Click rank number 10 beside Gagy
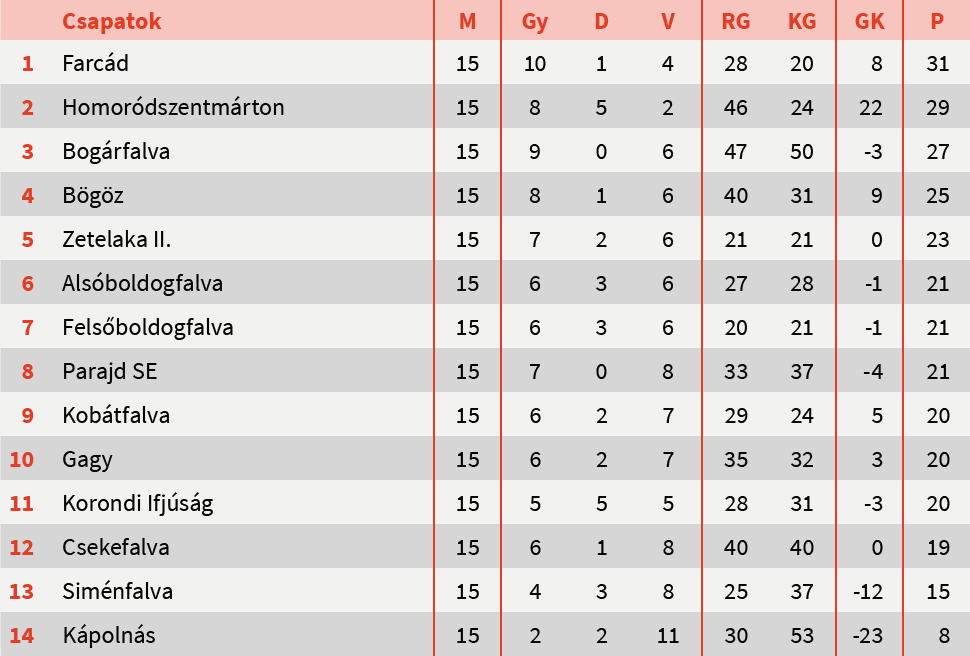This screenshot has width=970, height=656. [22, 460]
